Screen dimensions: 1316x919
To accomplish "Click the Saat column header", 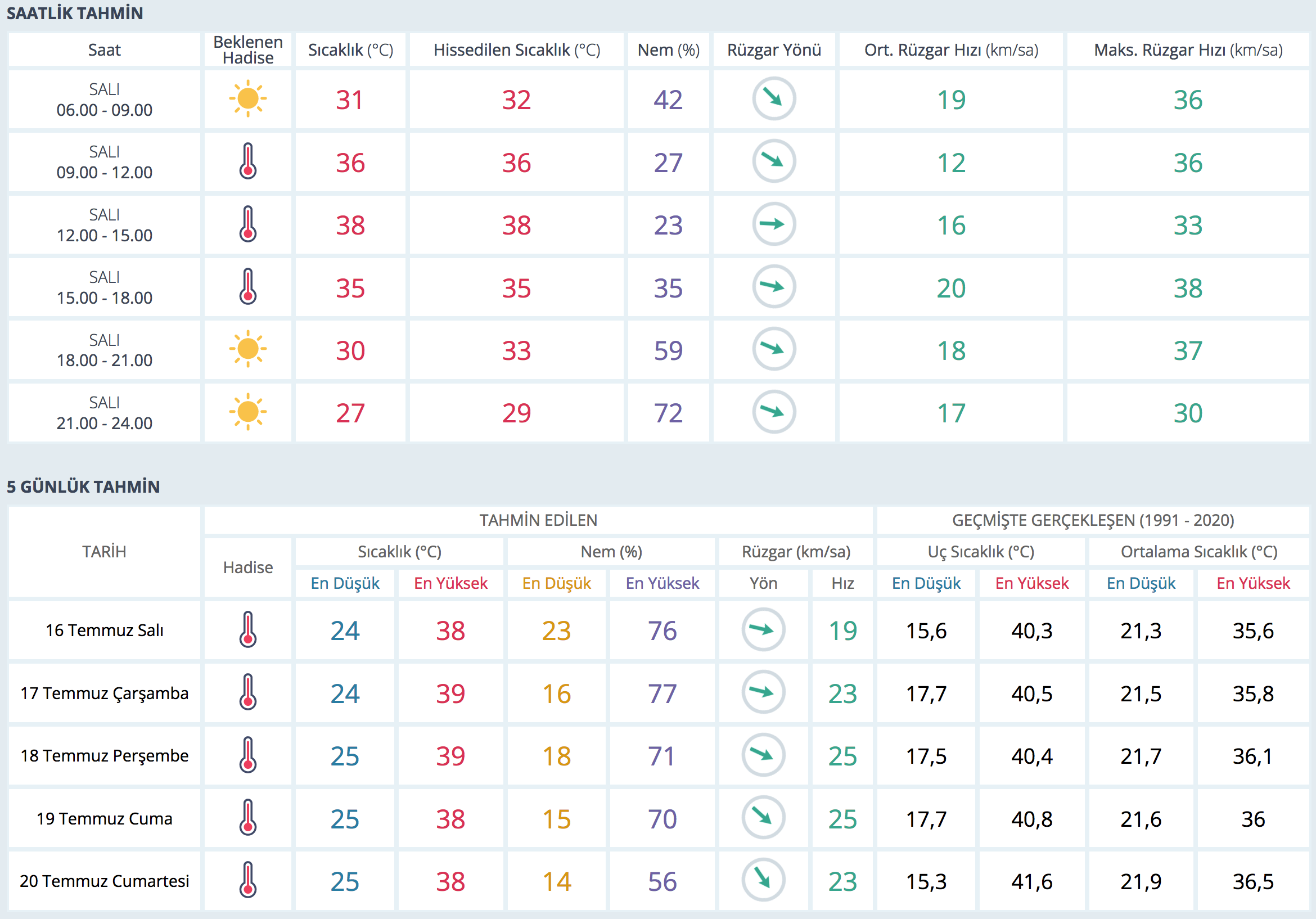I will coord(104,50).
